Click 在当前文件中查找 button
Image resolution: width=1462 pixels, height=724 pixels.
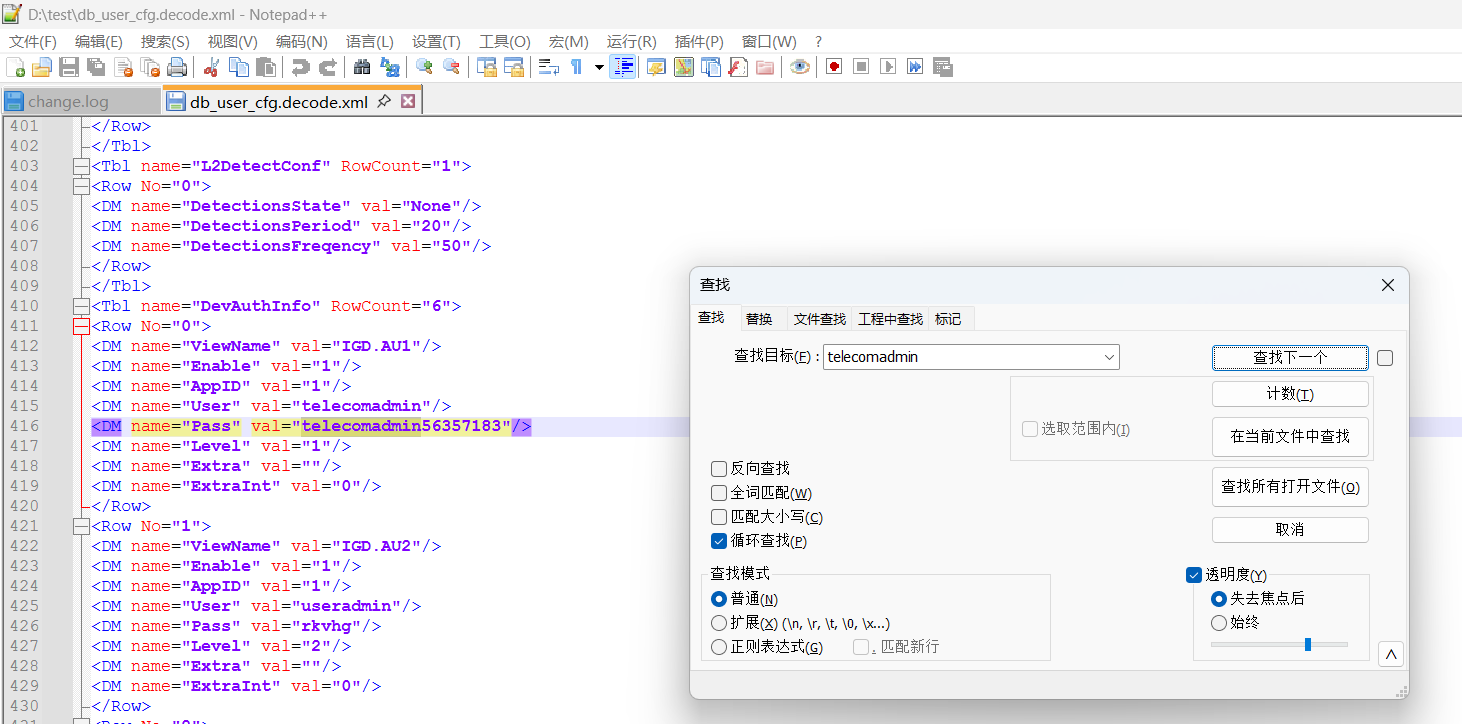[x=1290, y=436]
